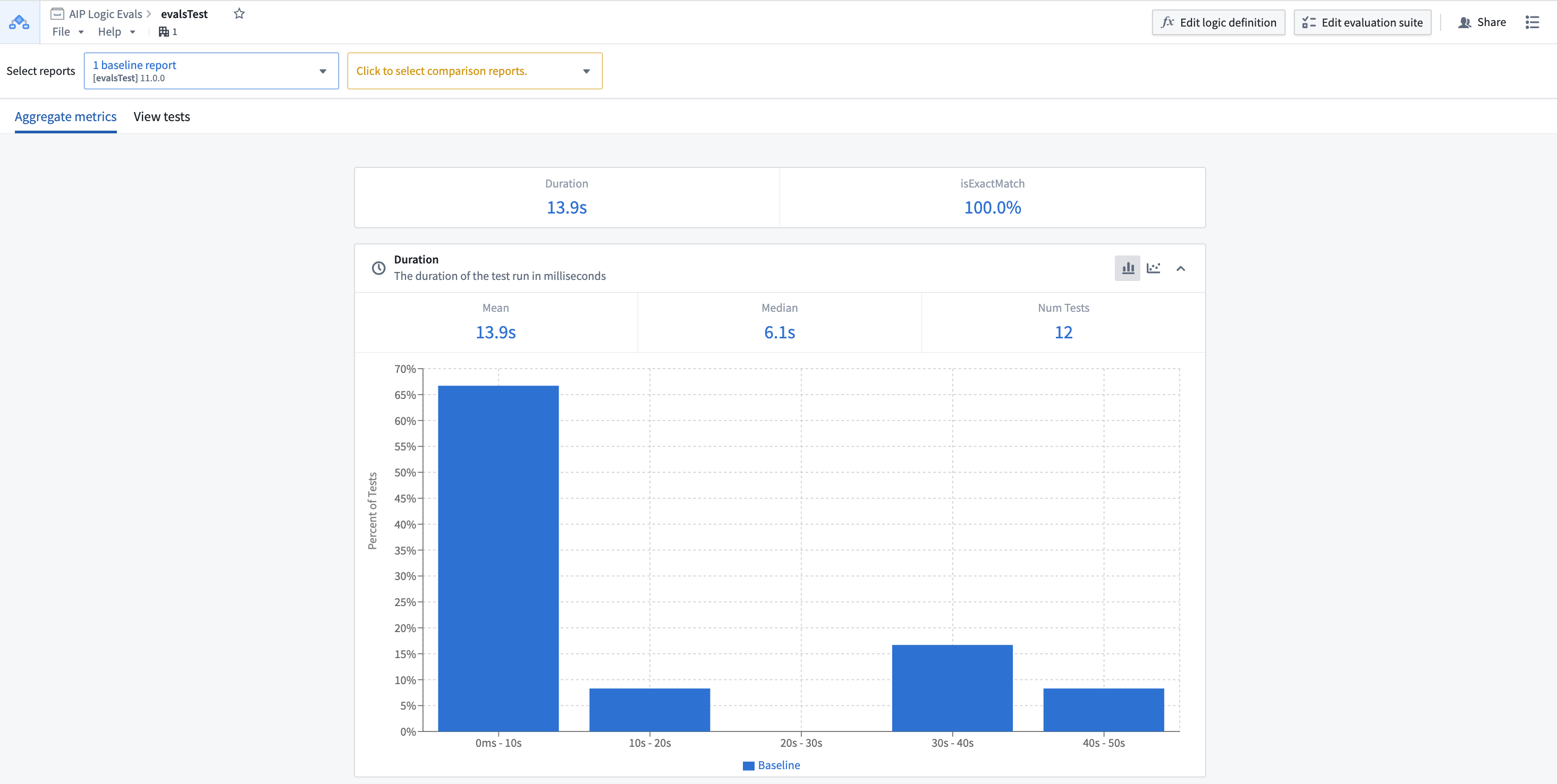Select the Aggregate metrics tab
The image size is (1557, 784).
pos(65,116)
